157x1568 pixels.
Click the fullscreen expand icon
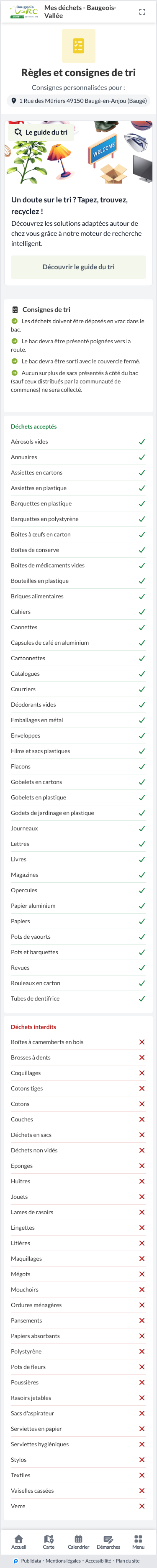click(x=142, y=12)
